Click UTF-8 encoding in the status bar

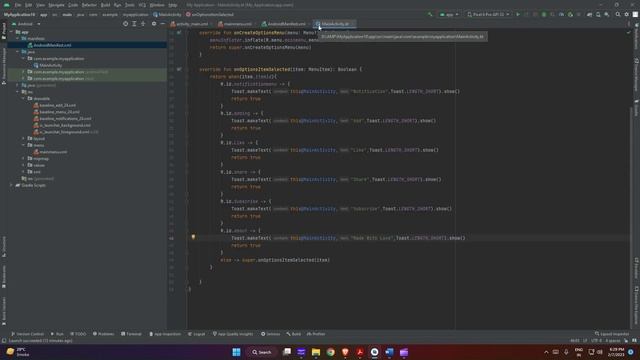click(596, 340)
